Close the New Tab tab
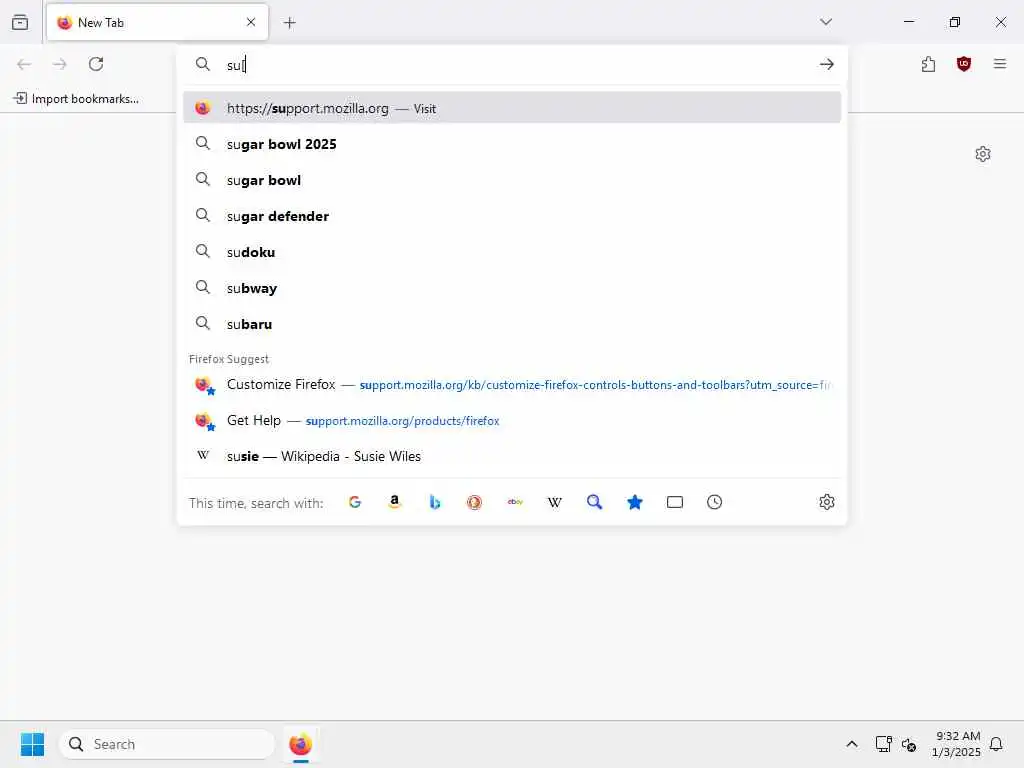Screen dimensions: 1024x768 pos(251,22)
